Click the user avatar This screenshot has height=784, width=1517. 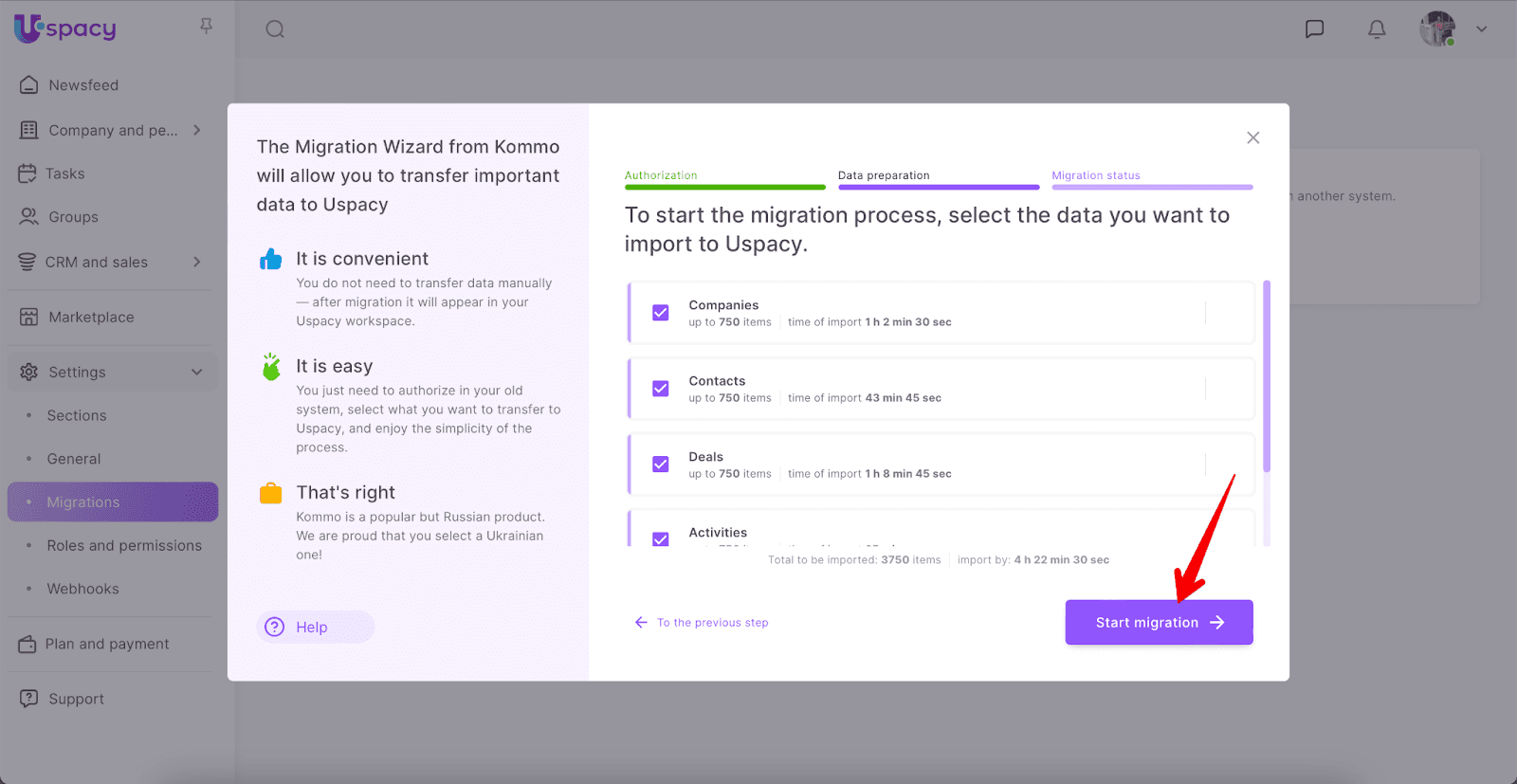click(x=1437, y=28)
